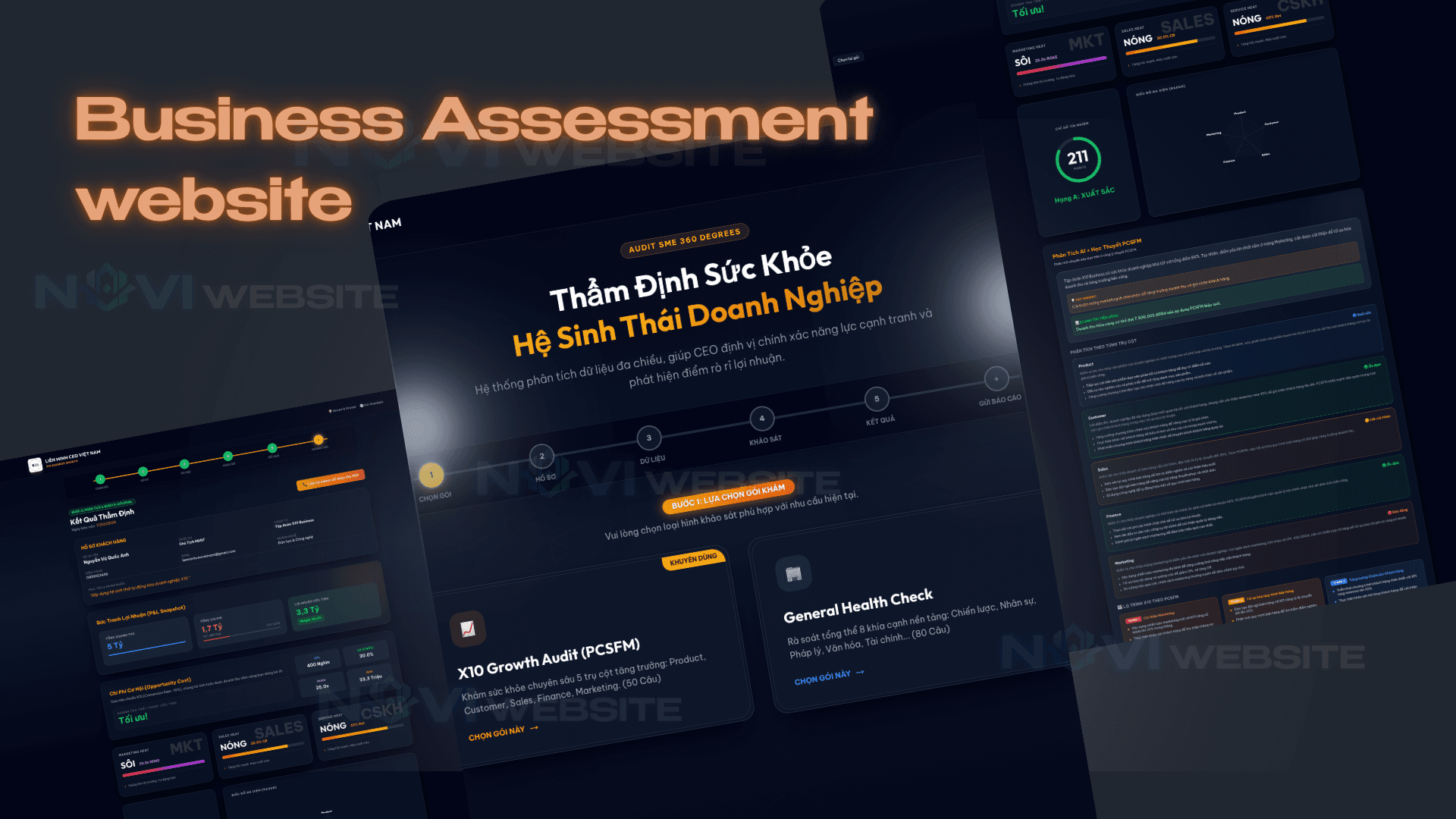Image resolution: width=1456 pixels, height=819 pixels.
Task: Click the Liên Minh CEO Việt Nam logo icon
Action: [35, 465]
